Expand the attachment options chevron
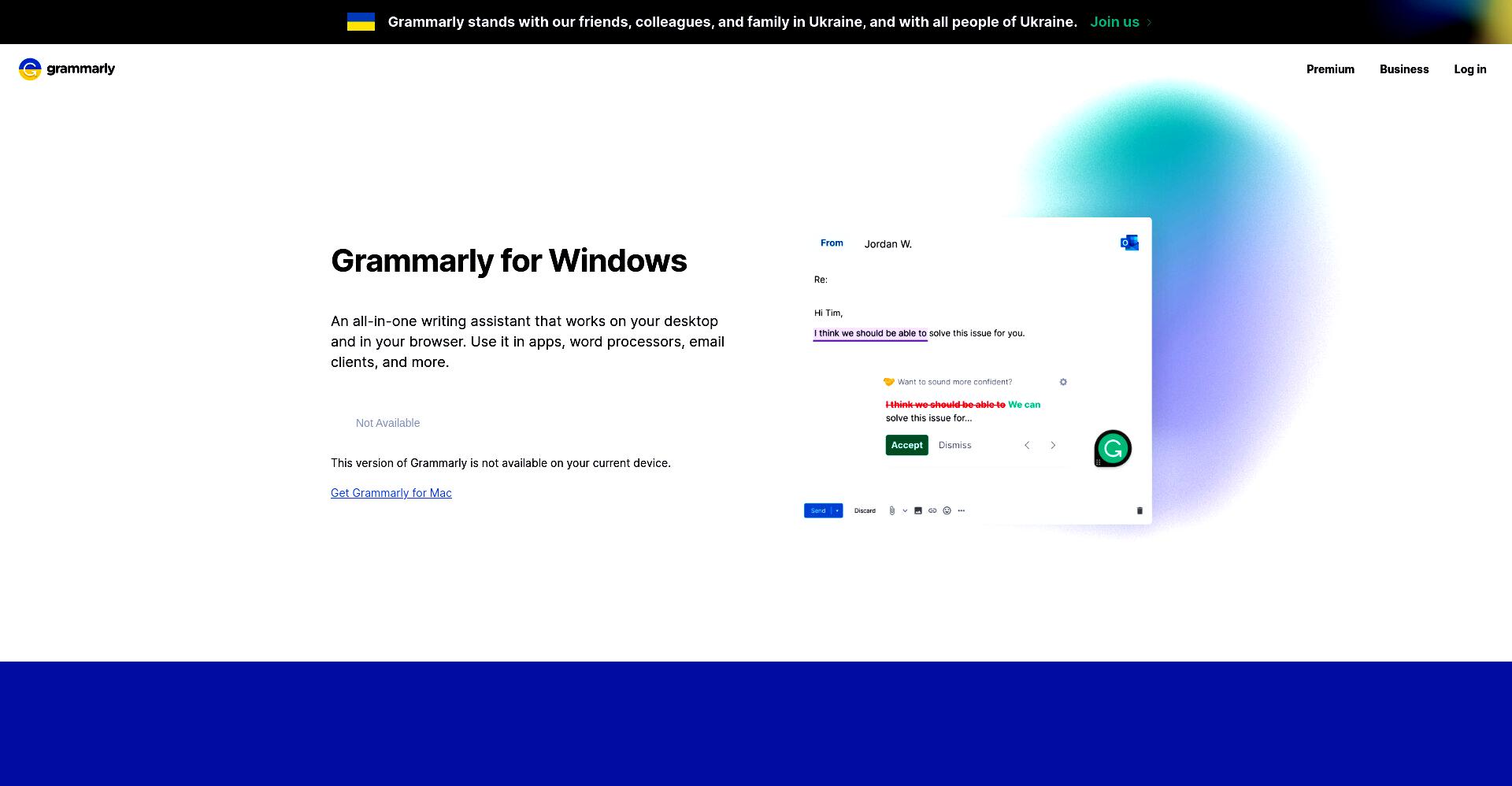The height and width of the screenshot is (786, 1512). pyautogui.click(x=905, y=510)
